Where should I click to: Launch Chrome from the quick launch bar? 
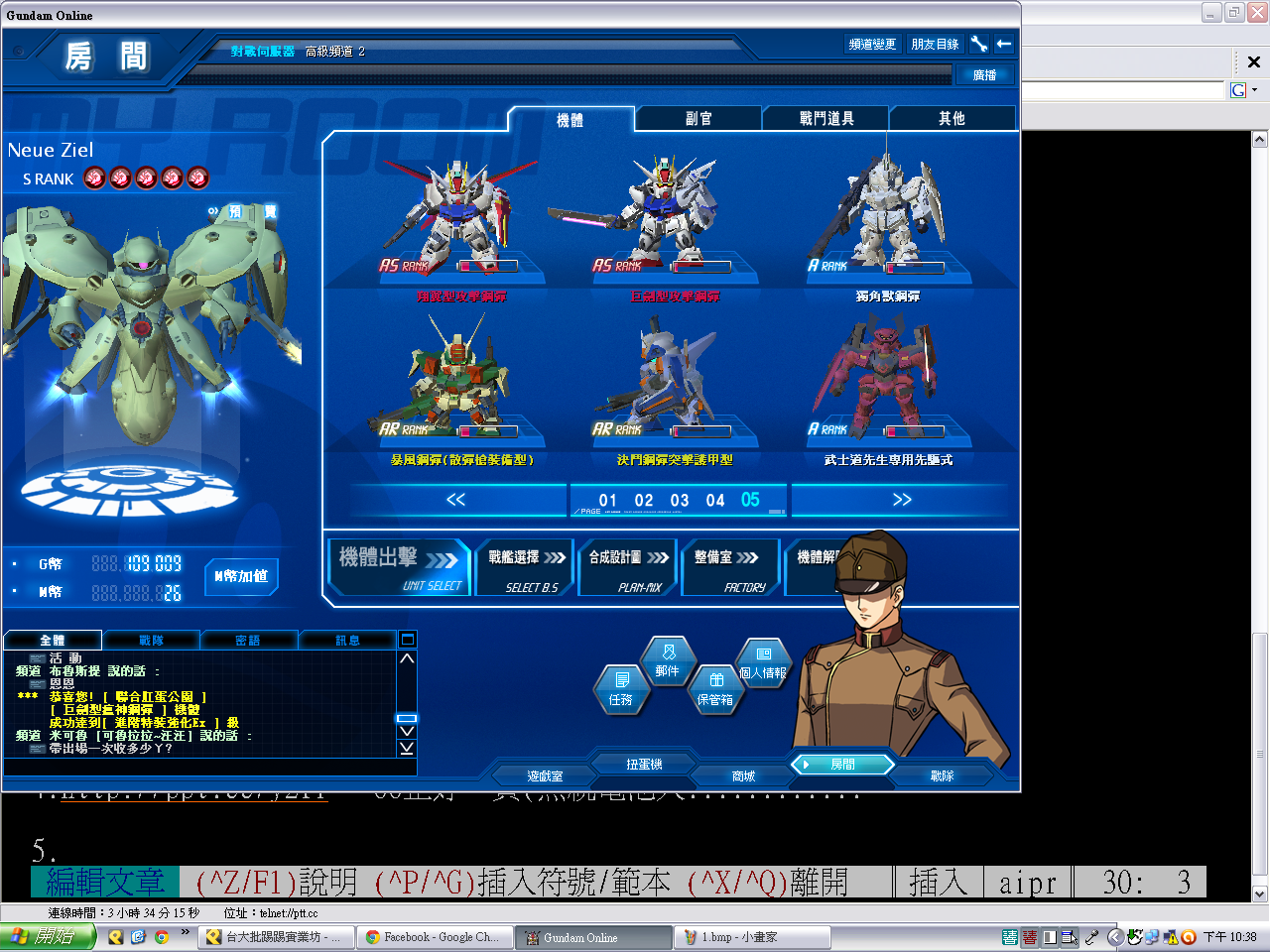pyautogui.click(x=161, y=937)
